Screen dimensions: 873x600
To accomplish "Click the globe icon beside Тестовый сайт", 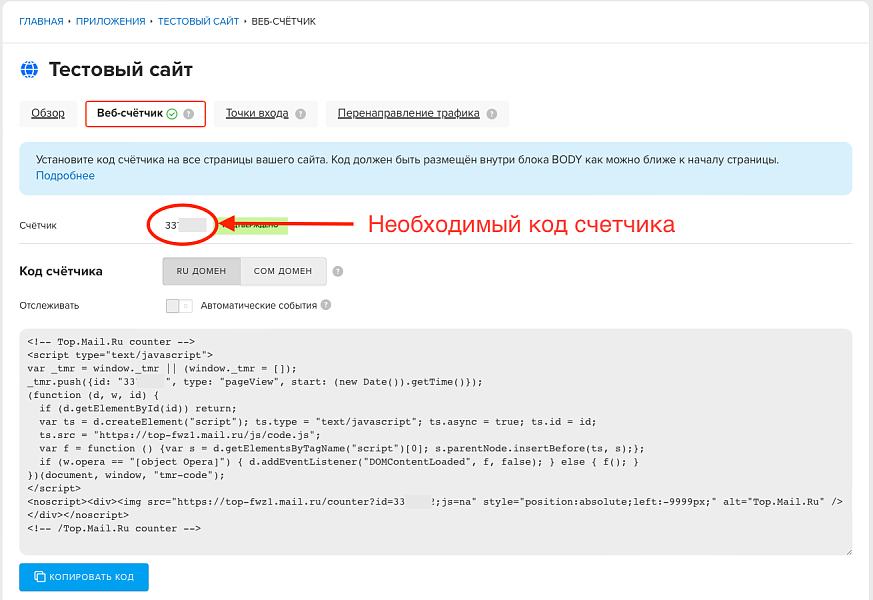I will tap(29, 70).
